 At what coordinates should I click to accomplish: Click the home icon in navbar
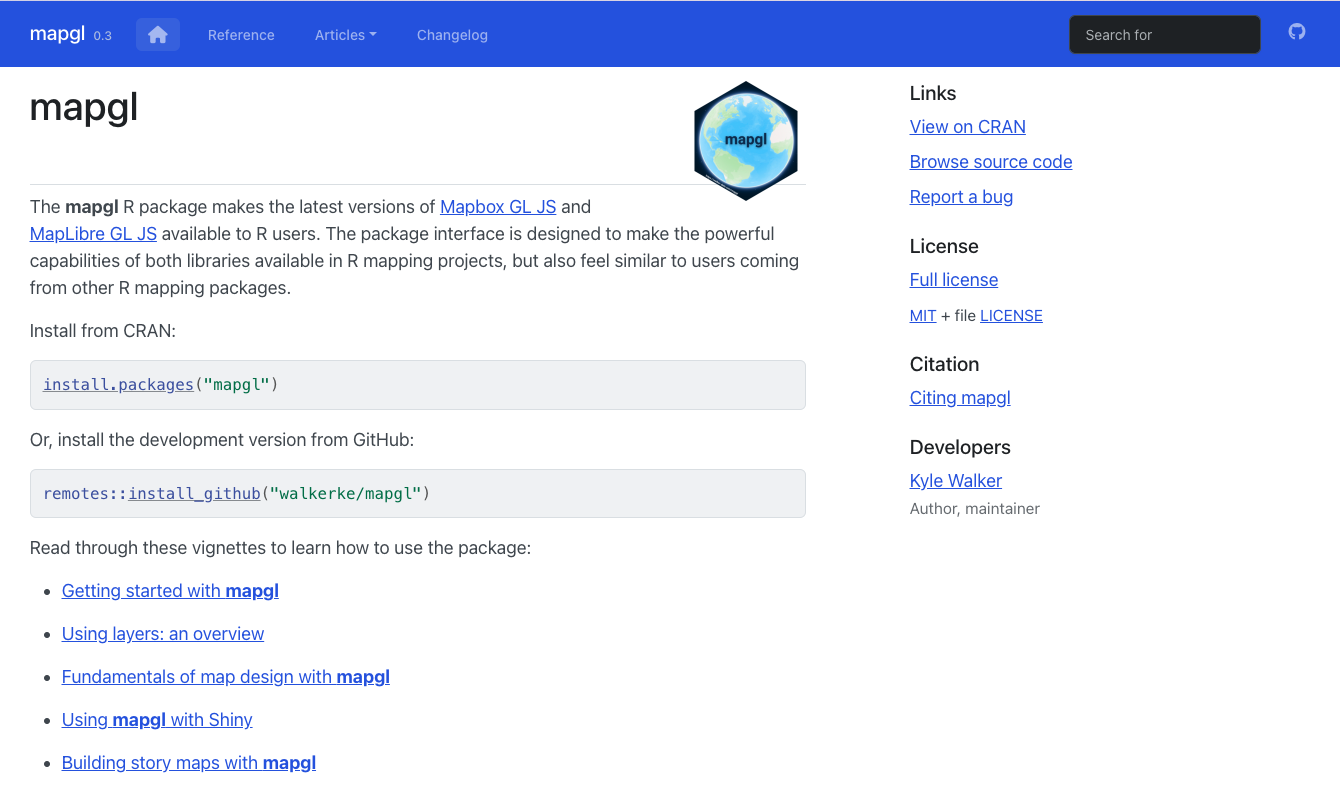coord(157,35)
